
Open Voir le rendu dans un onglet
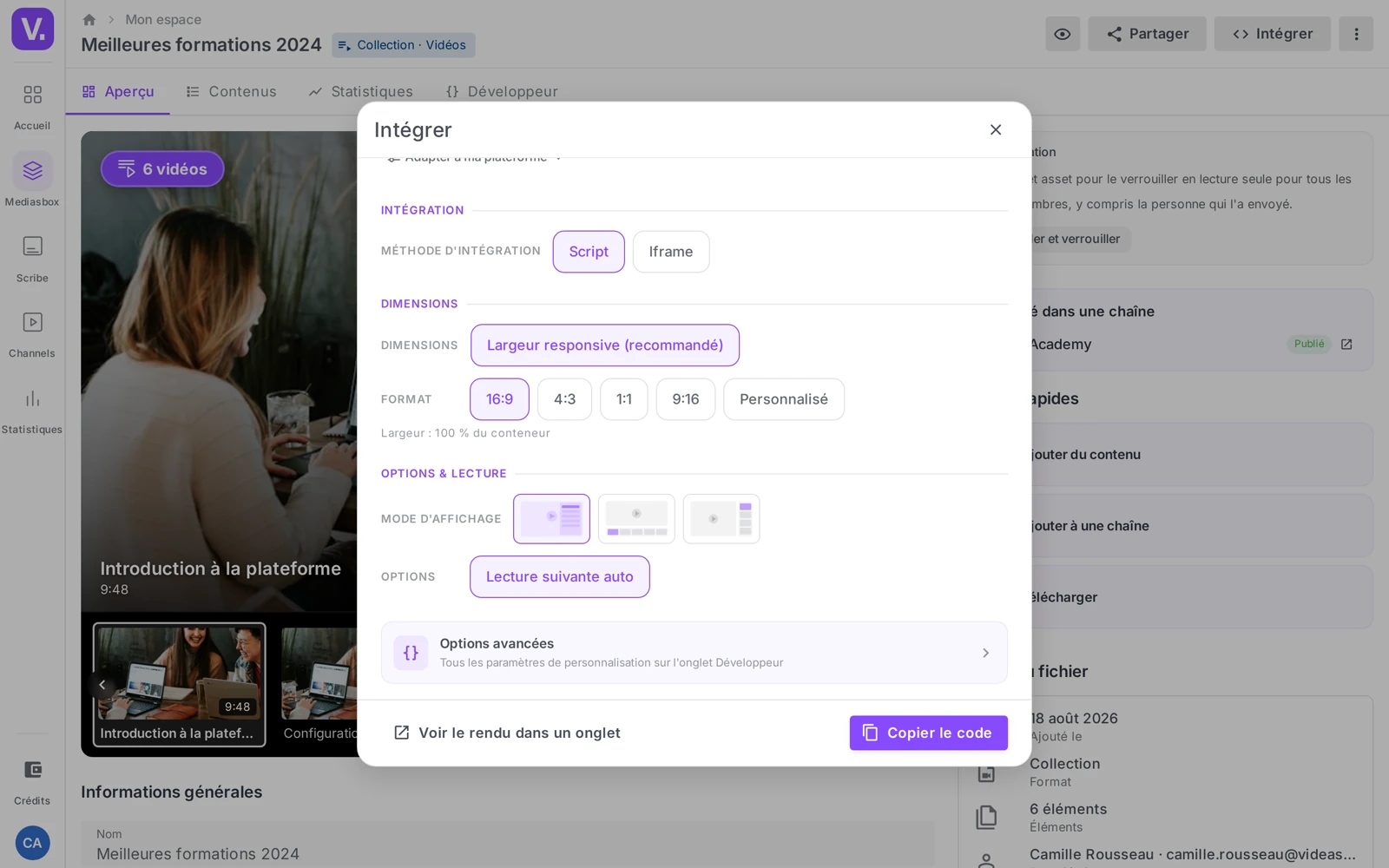coord(507,733)
